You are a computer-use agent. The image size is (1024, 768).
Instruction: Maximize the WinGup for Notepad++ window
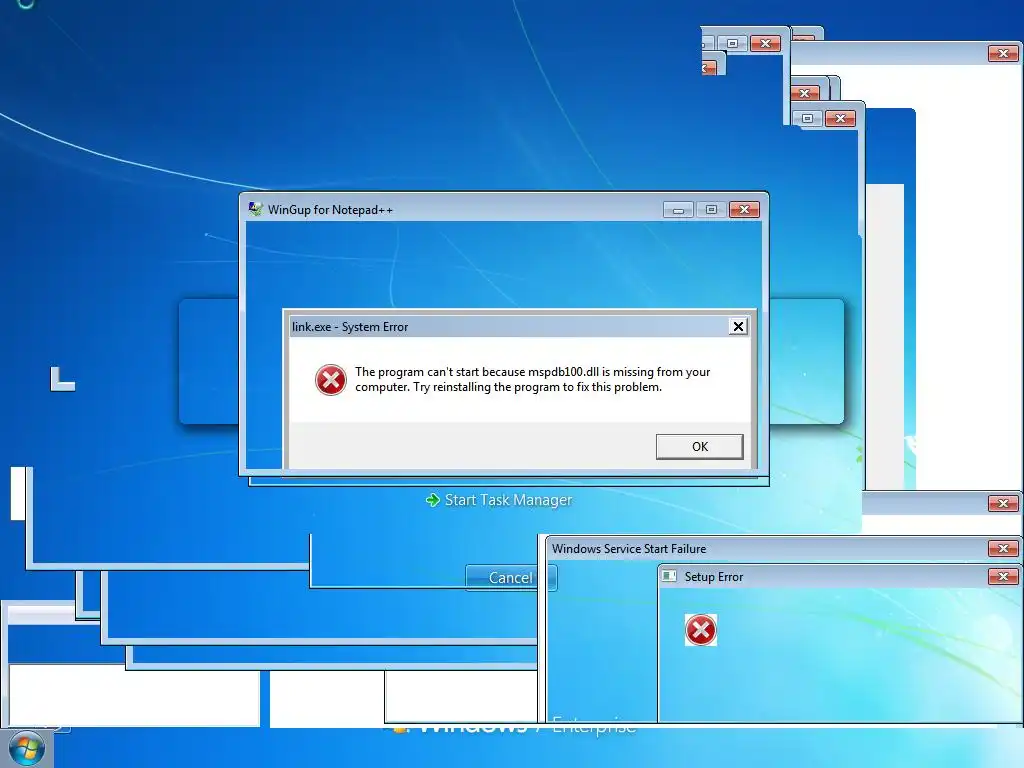pyautogui.click(x=711, y=210)
